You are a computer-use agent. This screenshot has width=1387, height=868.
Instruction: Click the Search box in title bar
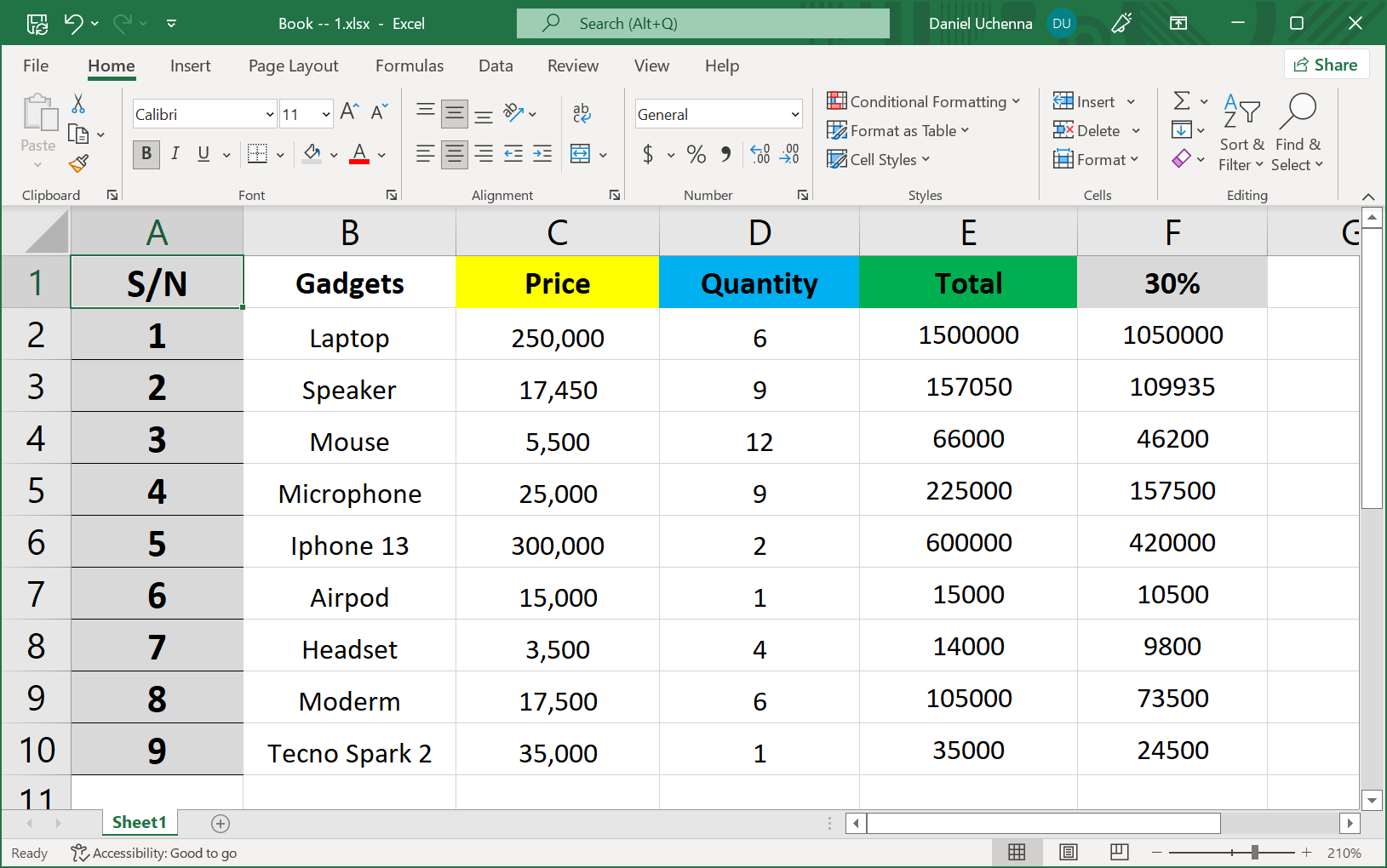coord(702,24)
